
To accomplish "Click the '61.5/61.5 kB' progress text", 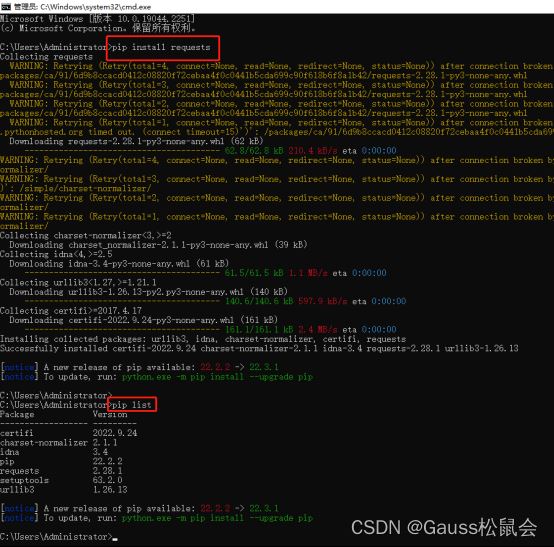I will pyautogui.click(x=254, y=273).
